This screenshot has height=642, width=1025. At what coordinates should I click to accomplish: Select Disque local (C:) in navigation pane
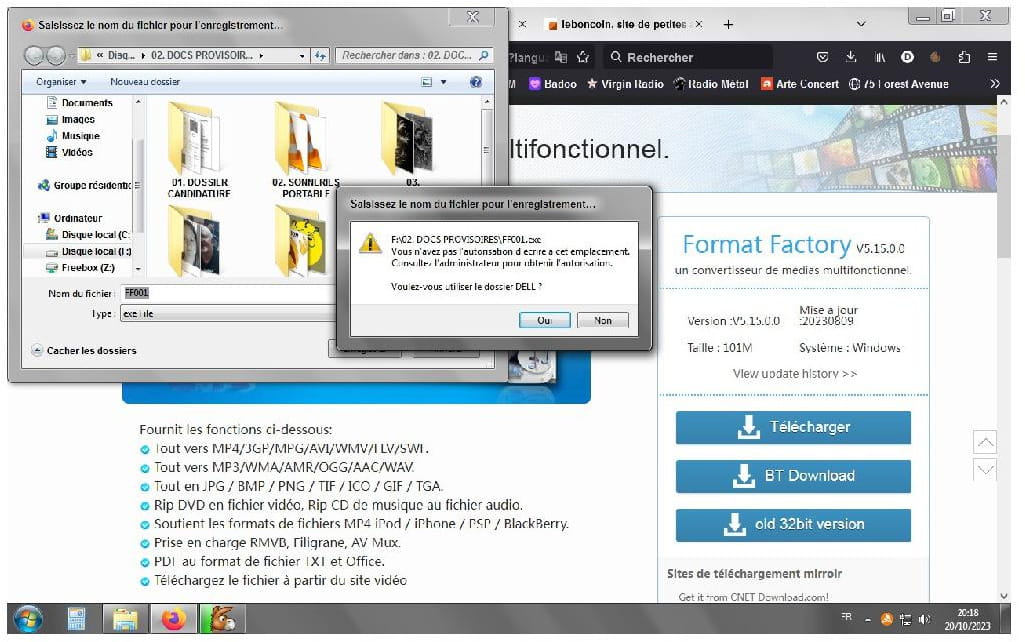(x=88, y=235)
